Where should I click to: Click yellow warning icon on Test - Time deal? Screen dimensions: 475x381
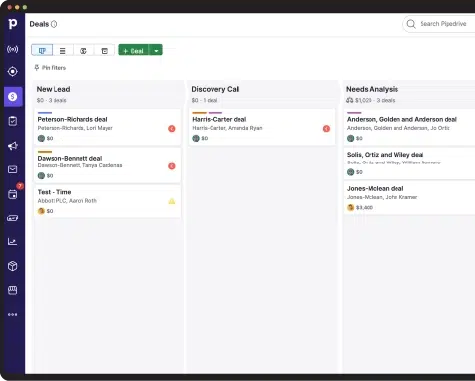[x=172, y=201]
